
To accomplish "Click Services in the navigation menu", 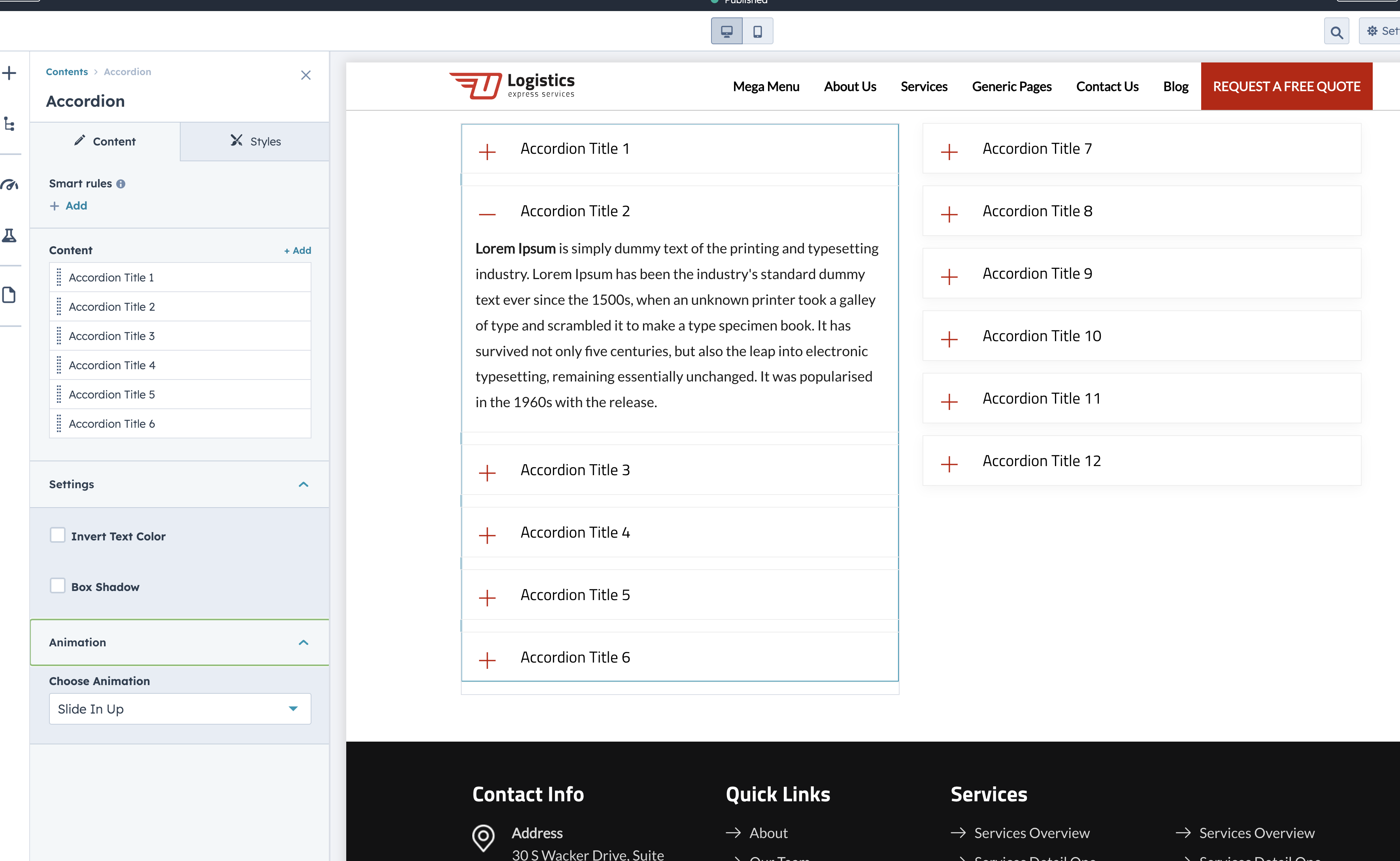I will 923,87.
